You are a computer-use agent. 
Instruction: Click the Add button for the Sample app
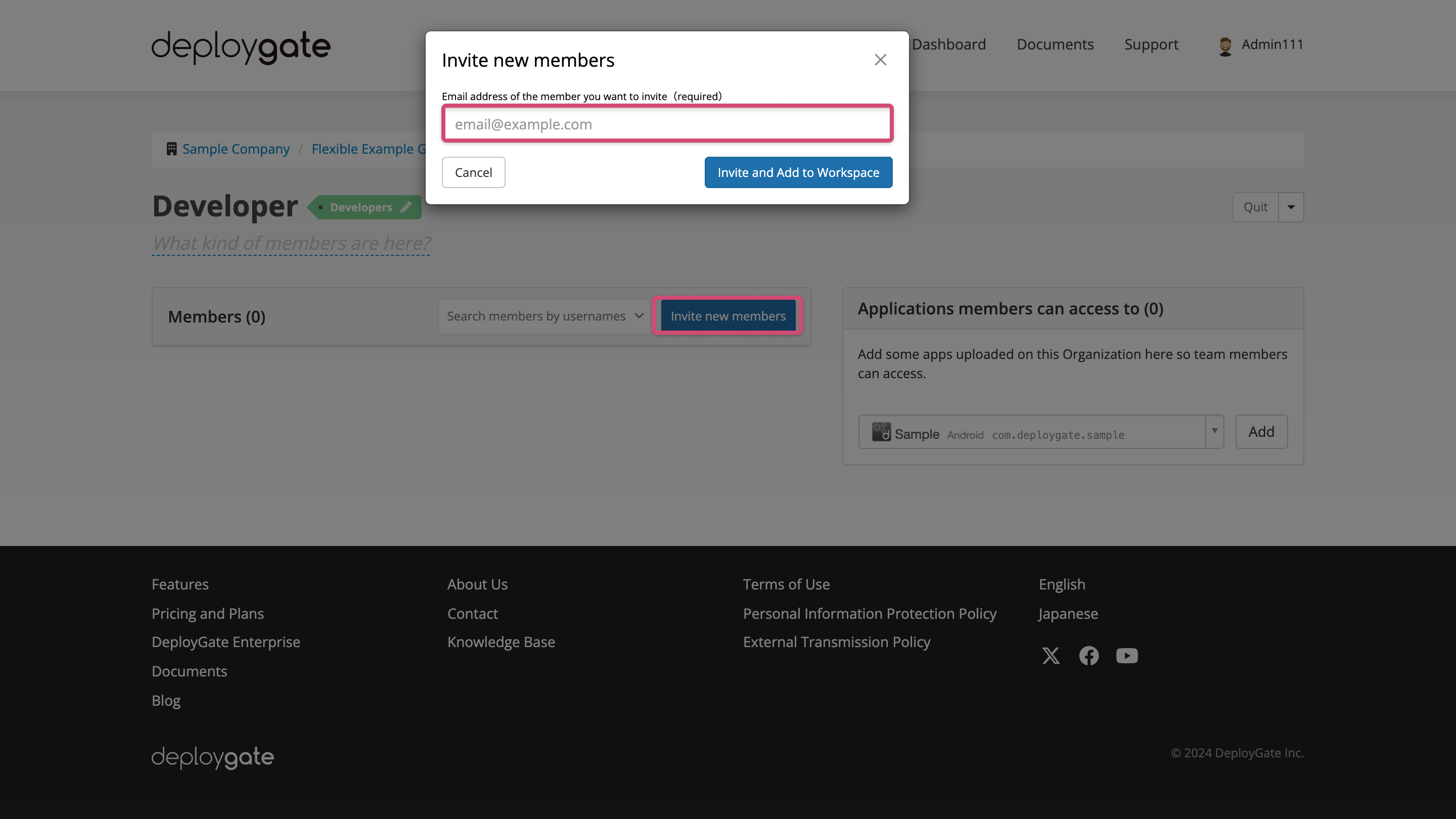tap(1261, 431)
